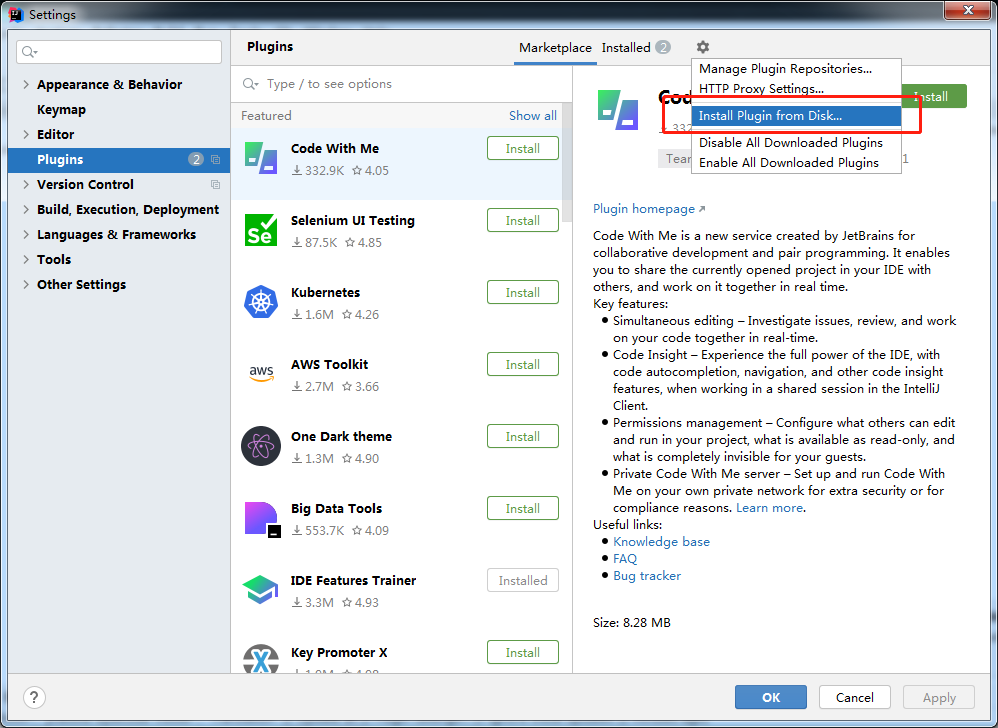Click the Key Promoter X plugin icon

click(261, 659)
